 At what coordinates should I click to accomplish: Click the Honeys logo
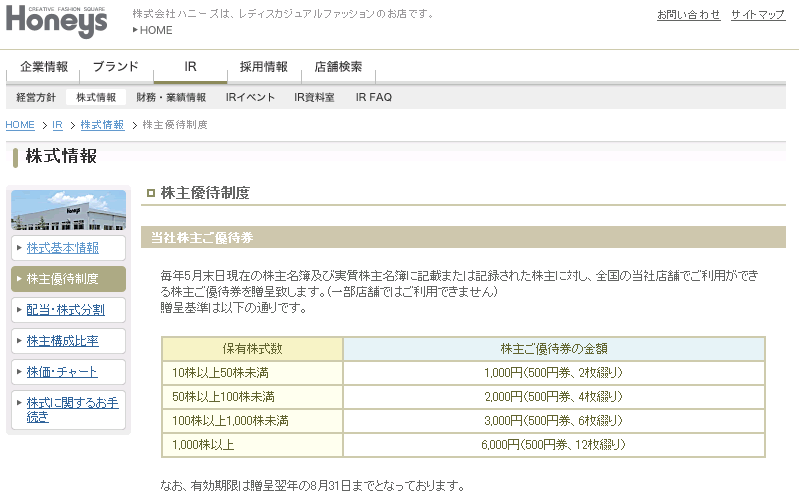[x=56, y=21]
